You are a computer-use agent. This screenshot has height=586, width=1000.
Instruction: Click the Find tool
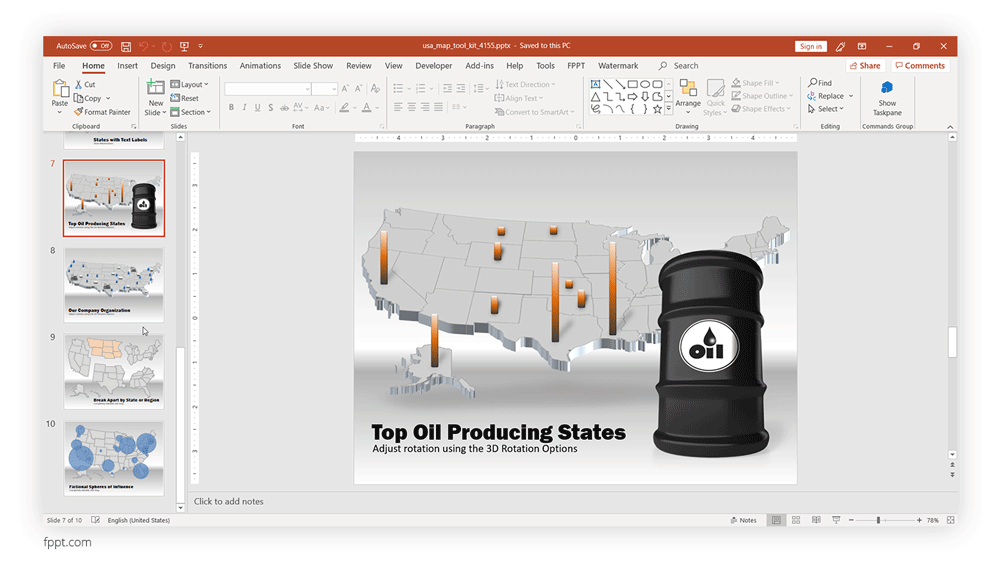pyautogui.click(x=821, y=83)
